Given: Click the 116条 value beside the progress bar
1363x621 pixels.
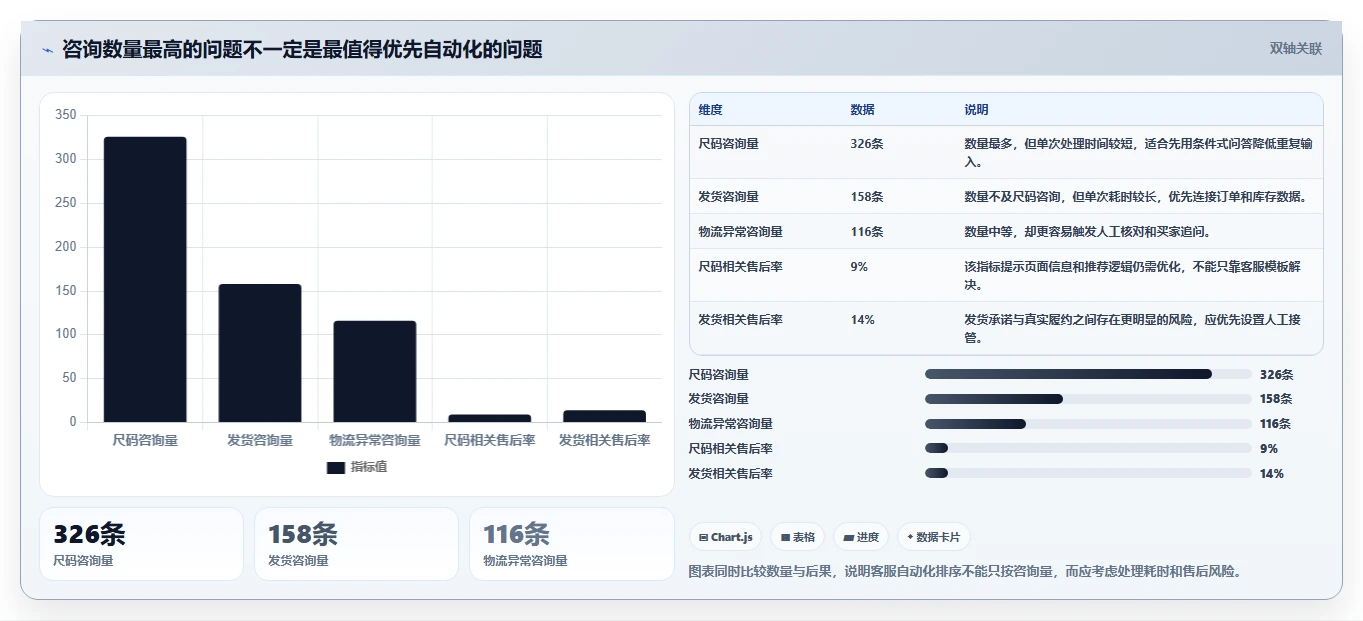Looking at the screenshot, I should click(1276, 424).
